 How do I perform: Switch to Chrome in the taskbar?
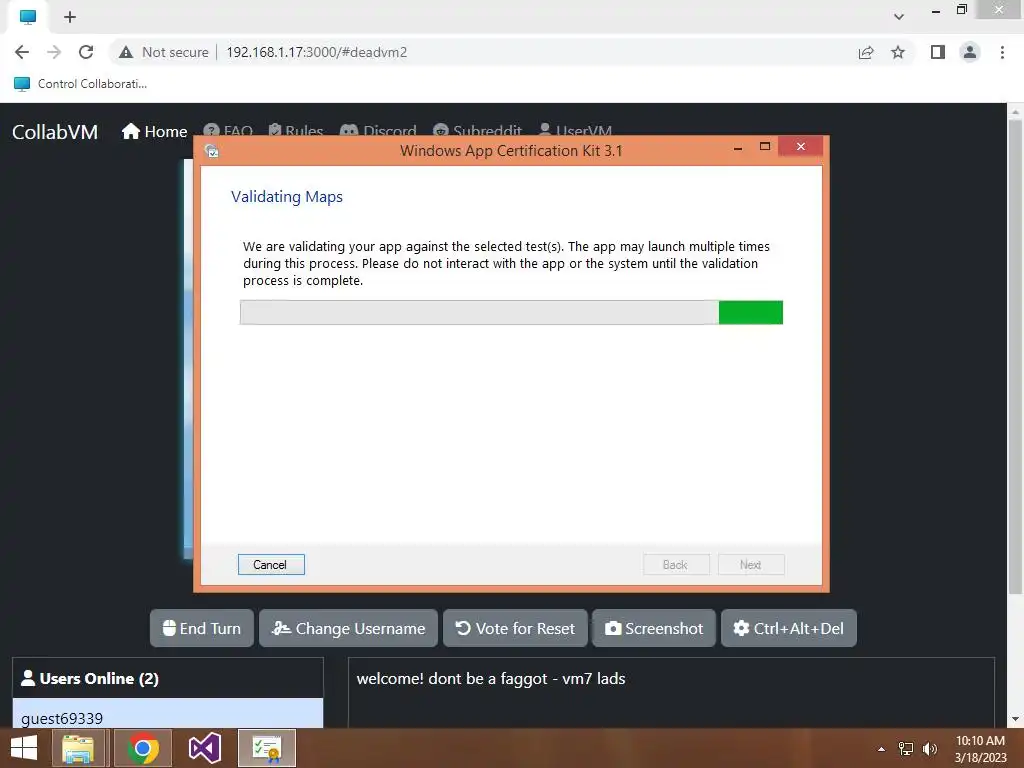pyautogui.click(x=143, y=748)
